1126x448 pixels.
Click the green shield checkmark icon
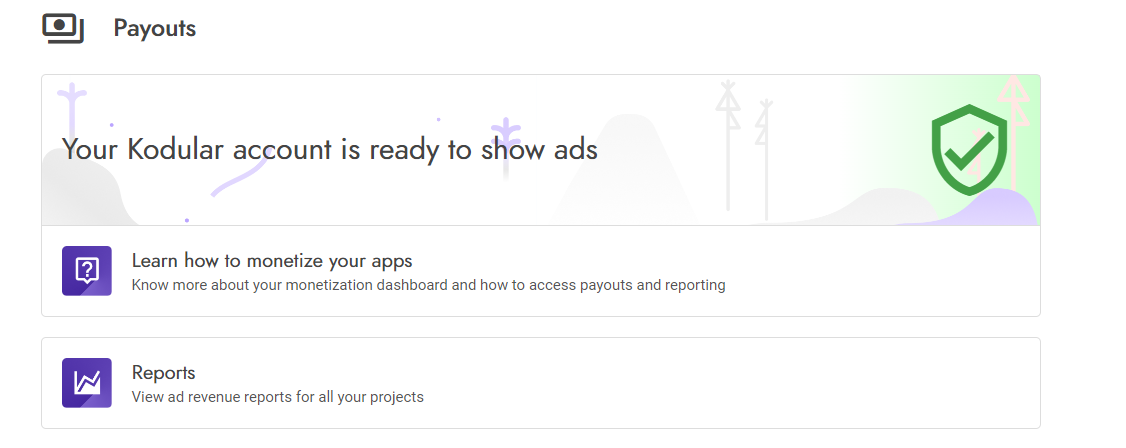969,149
